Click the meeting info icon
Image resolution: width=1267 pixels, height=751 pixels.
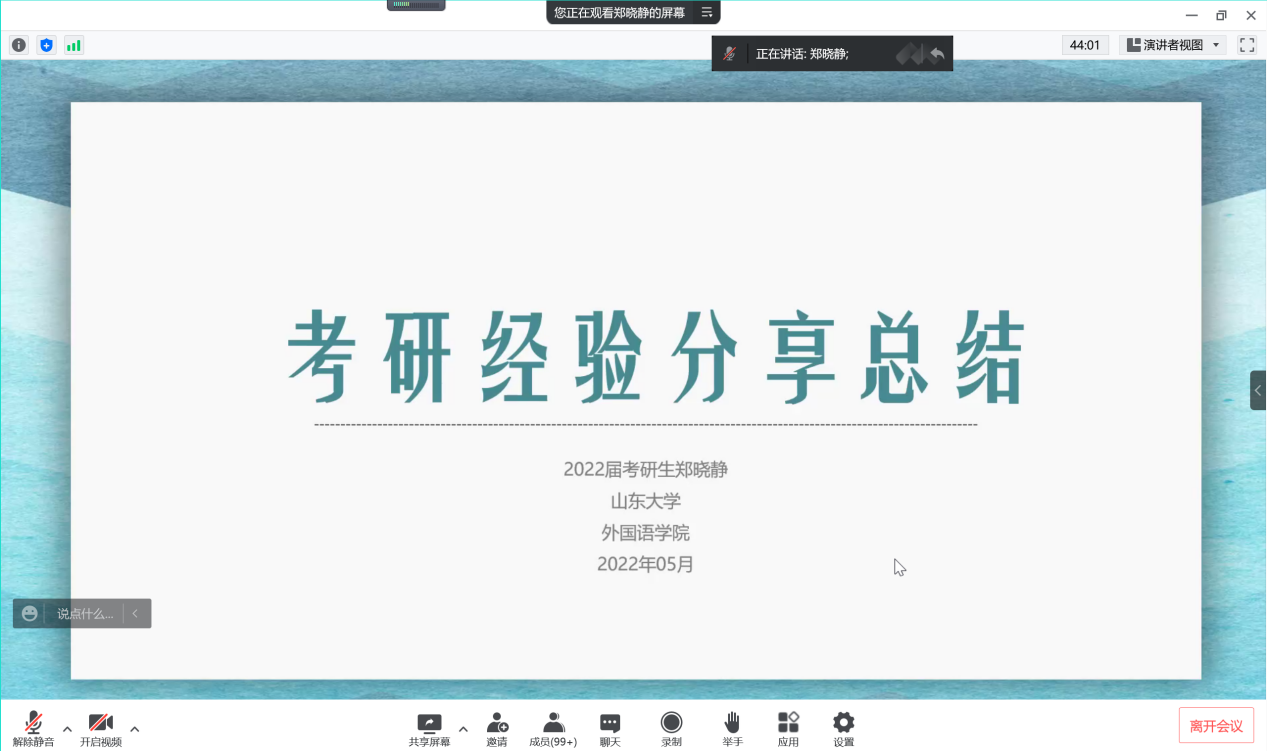[x=19, y=45]
